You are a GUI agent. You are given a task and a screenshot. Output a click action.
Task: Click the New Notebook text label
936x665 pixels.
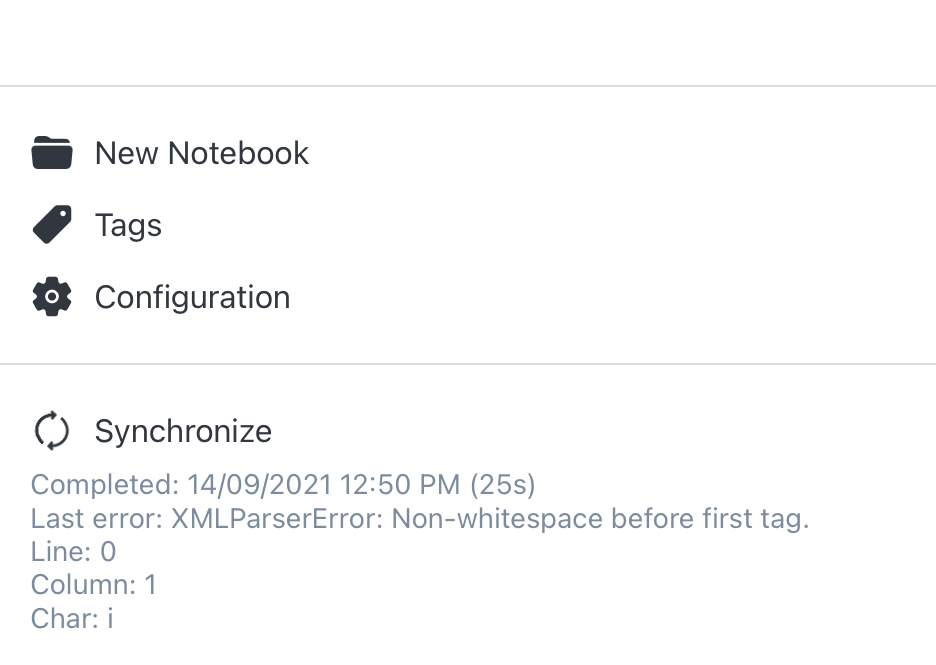[201, 152]
